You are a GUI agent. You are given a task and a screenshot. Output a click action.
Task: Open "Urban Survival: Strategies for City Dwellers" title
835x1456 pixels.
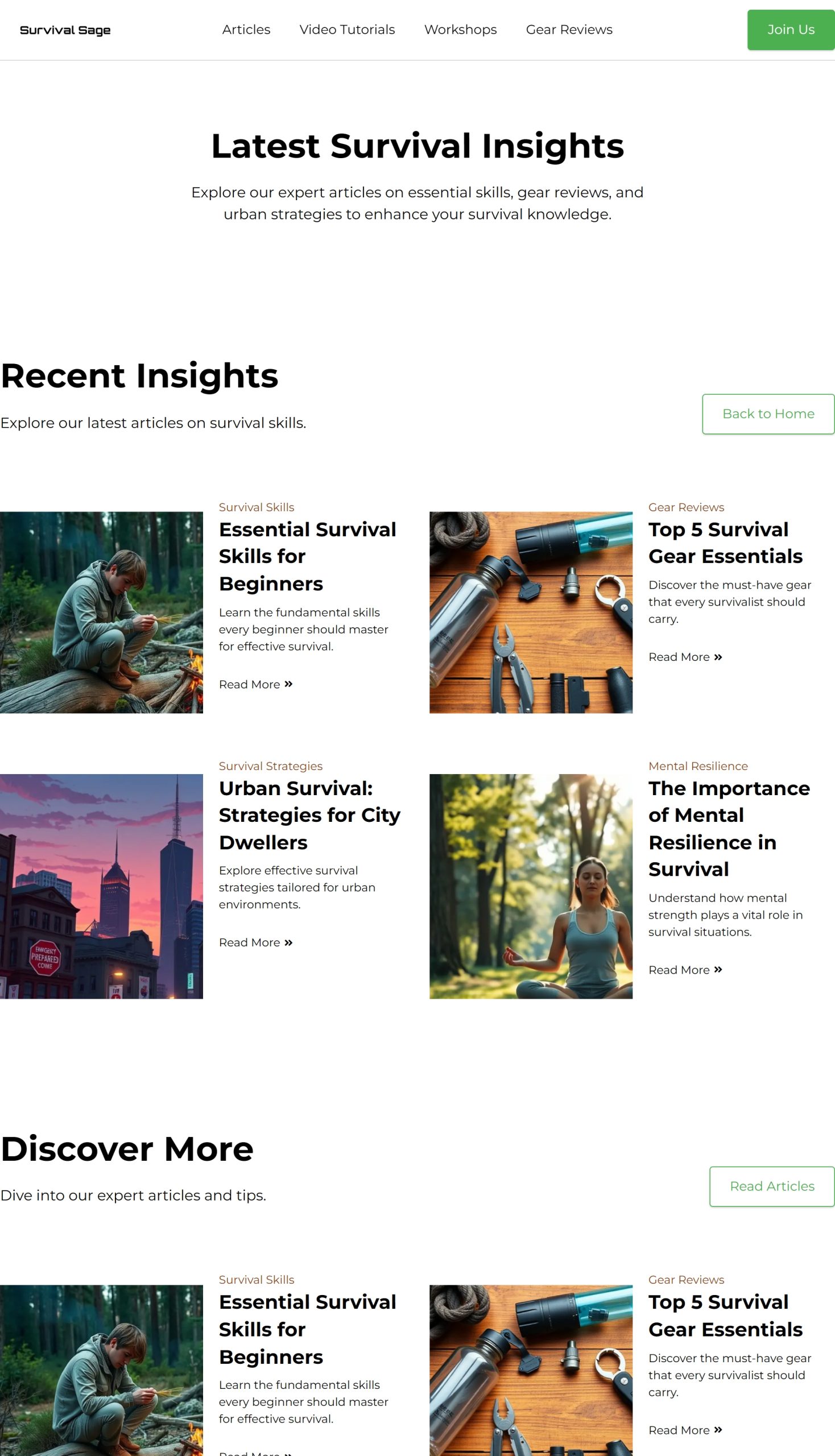(309, 815)
